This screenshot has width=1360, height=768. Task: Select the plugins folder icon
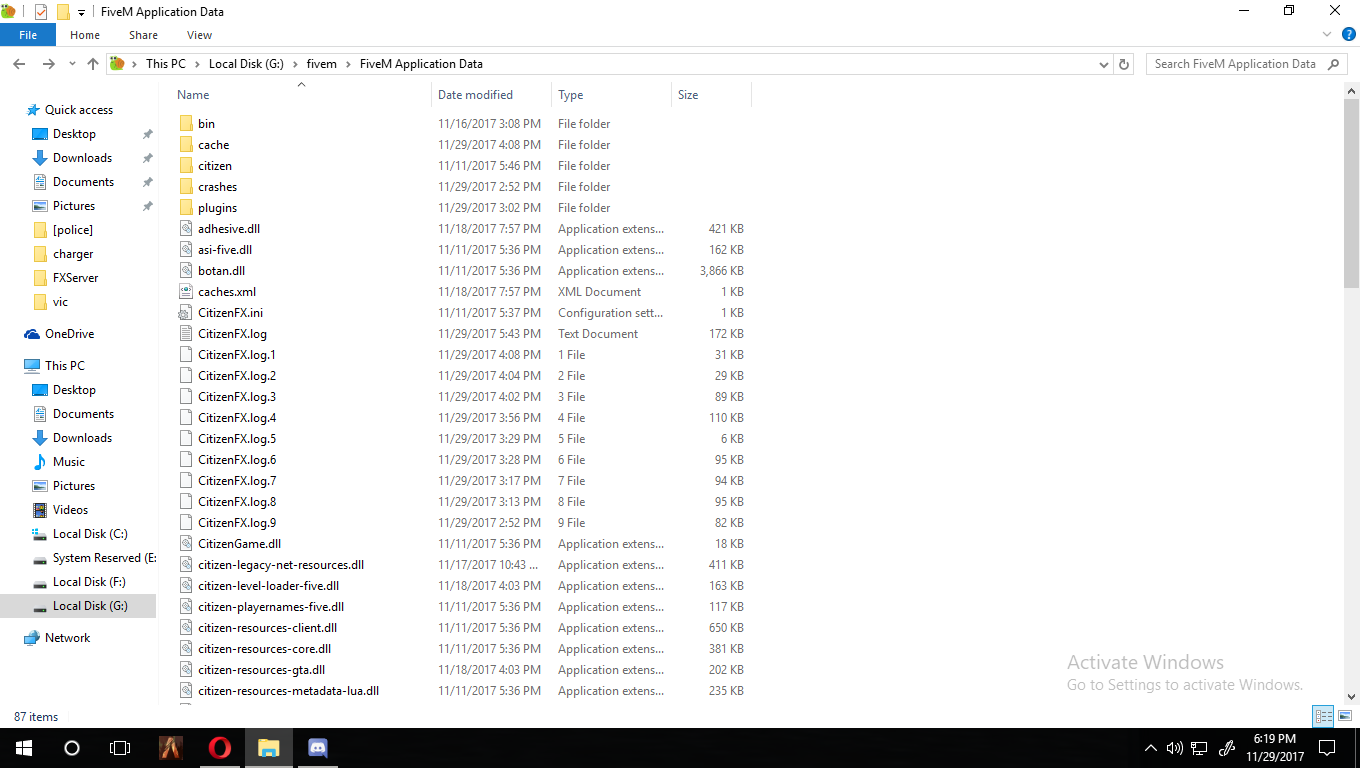coord(186,208)
